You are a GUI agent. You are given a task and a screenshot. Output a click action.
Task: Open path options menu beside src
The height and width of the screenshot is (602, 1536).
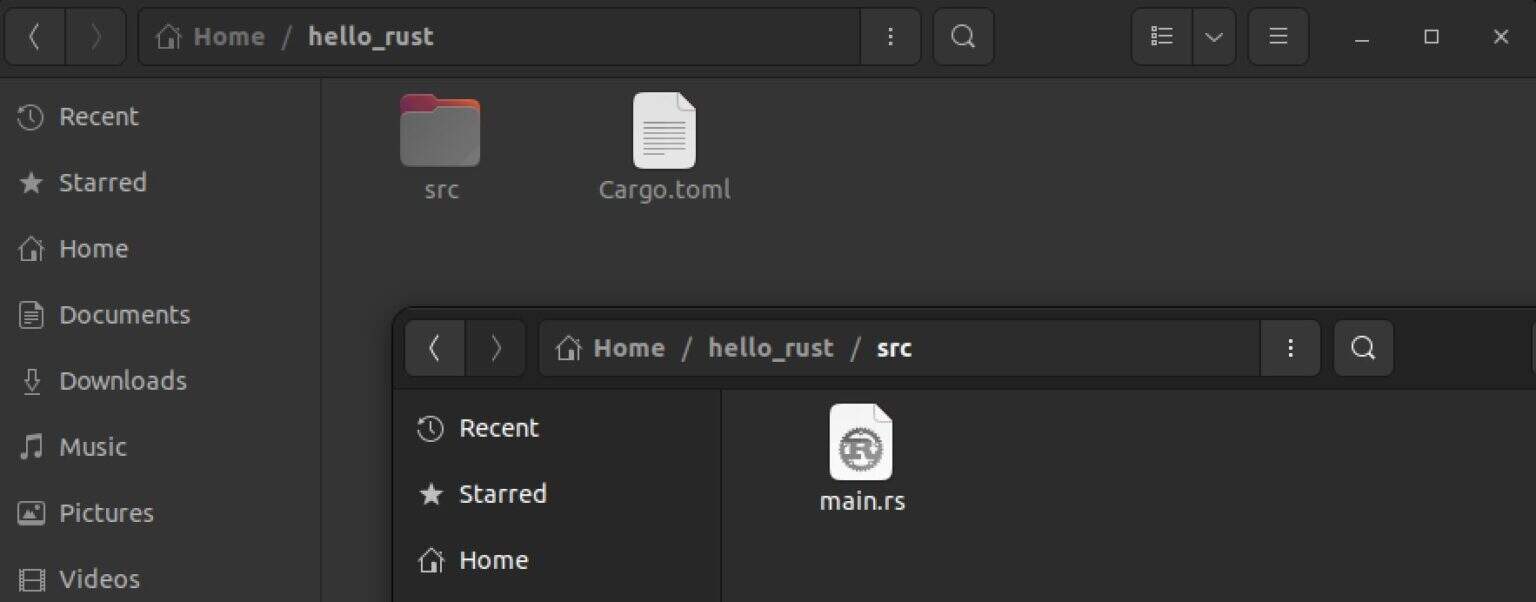coord(1290,348)
